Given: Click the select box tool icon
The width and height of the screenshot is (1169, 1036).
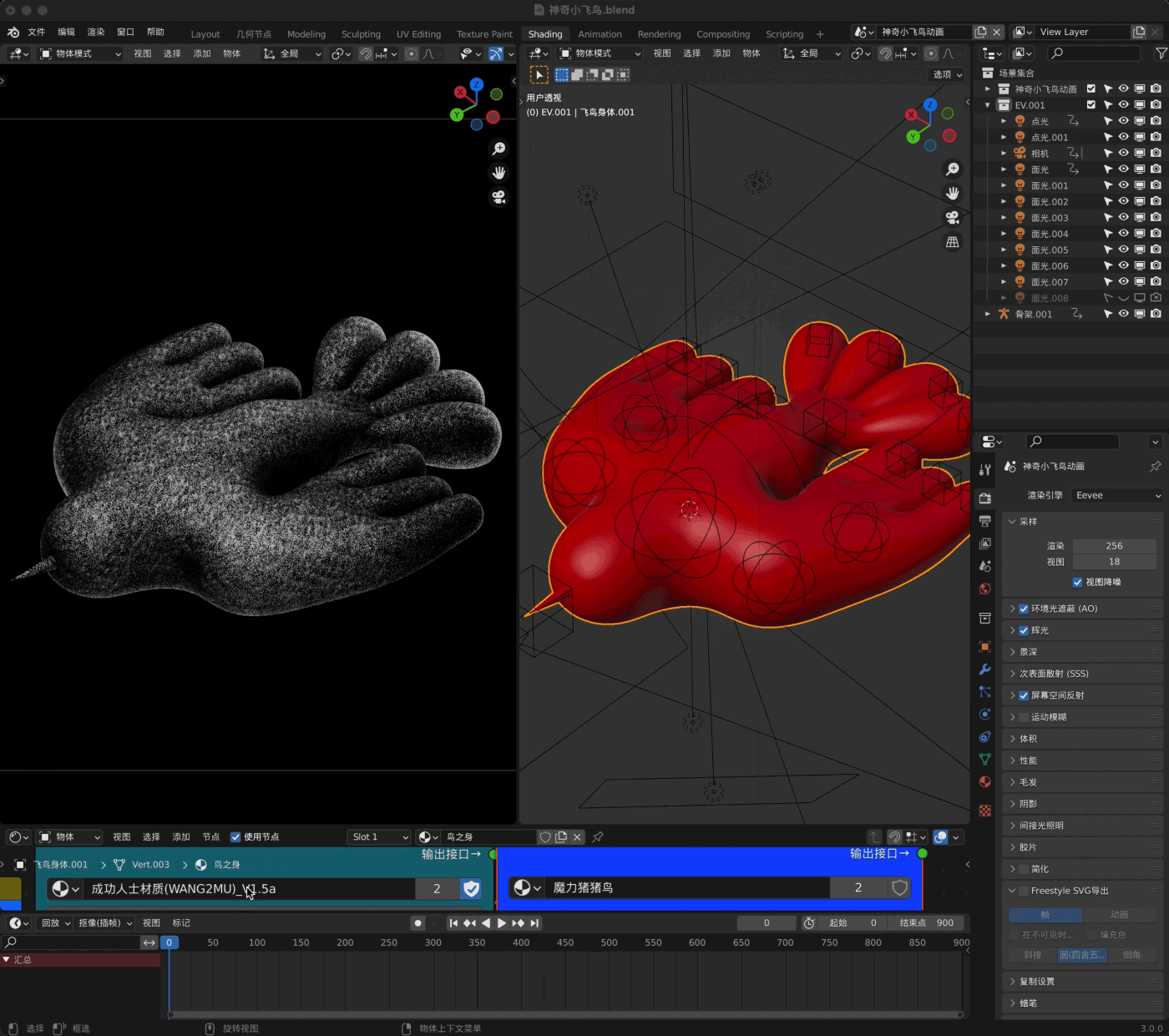Looking at the screenshot, I should (539, 75).
